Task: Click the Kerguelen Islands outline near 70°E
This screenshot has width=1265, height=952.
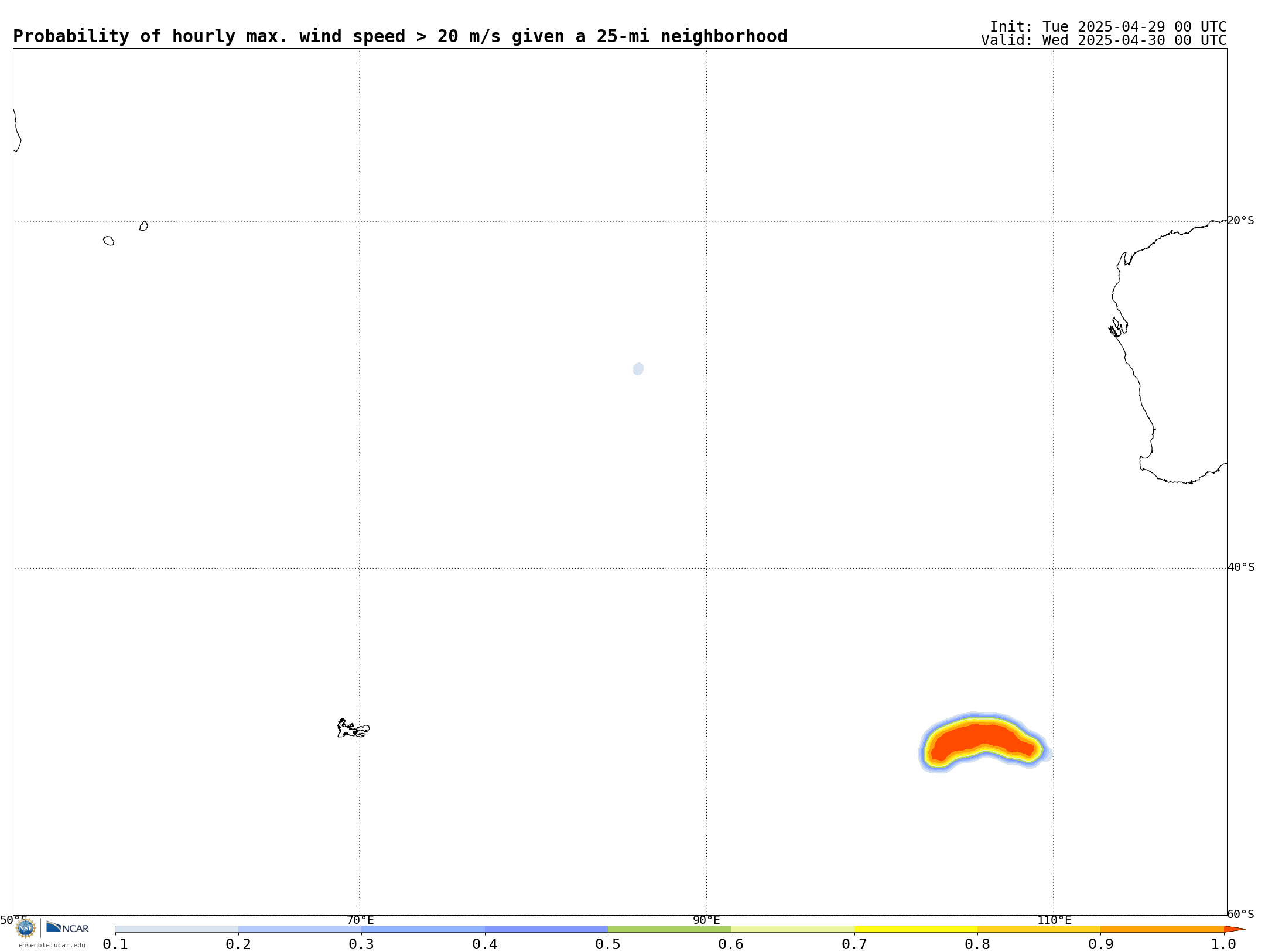Action: click(x=353, y=728)
